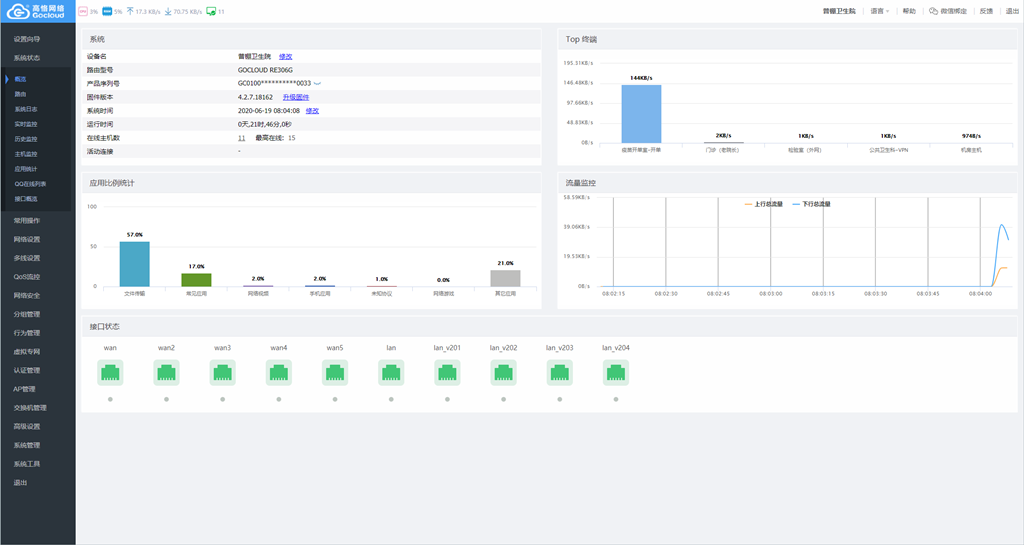This screenshot has width=1024, height=545.
Task: Reveal the full product serial number
Action: (x=317, y=84)
